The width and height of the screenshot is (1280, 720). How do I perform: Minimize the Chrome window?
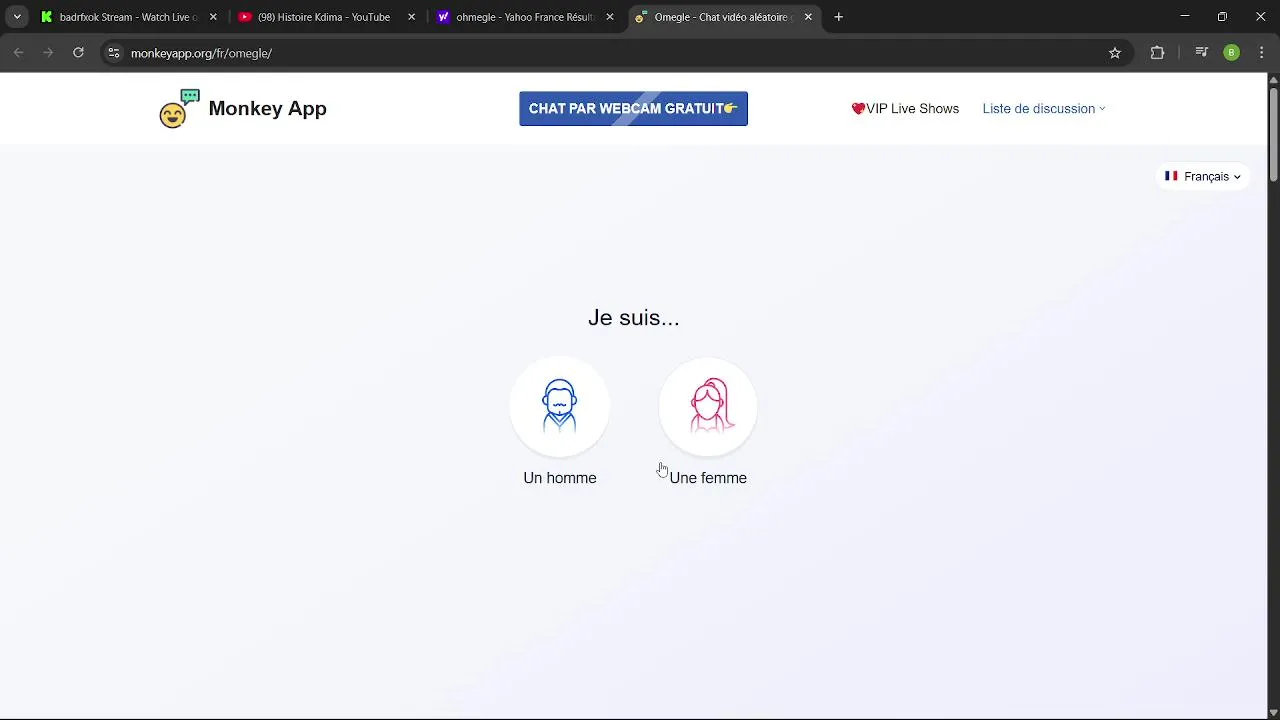point(1184,17)
